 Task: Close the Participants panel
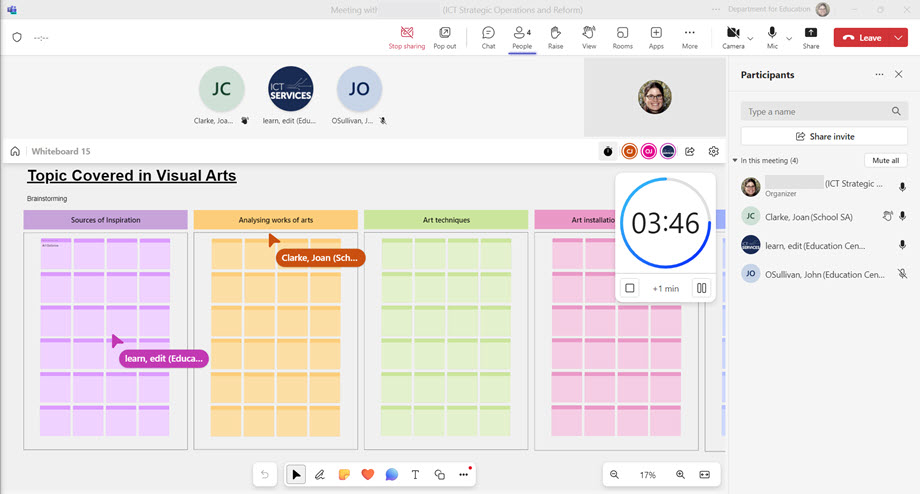click(899, 75)
